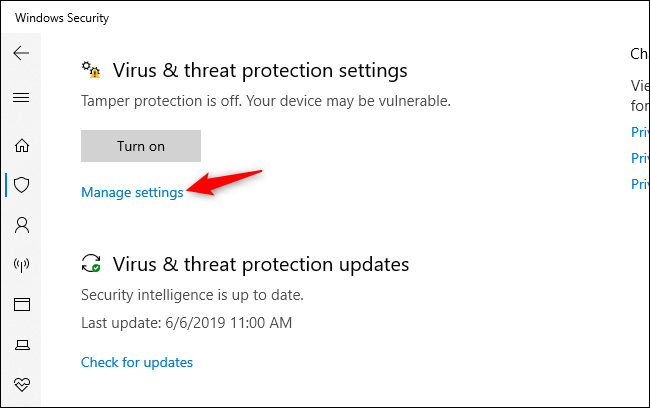This screenshot has width=650, height=408.
Task: Open Firewall & network protection signal icon
Action: click(x=21, y=265)
